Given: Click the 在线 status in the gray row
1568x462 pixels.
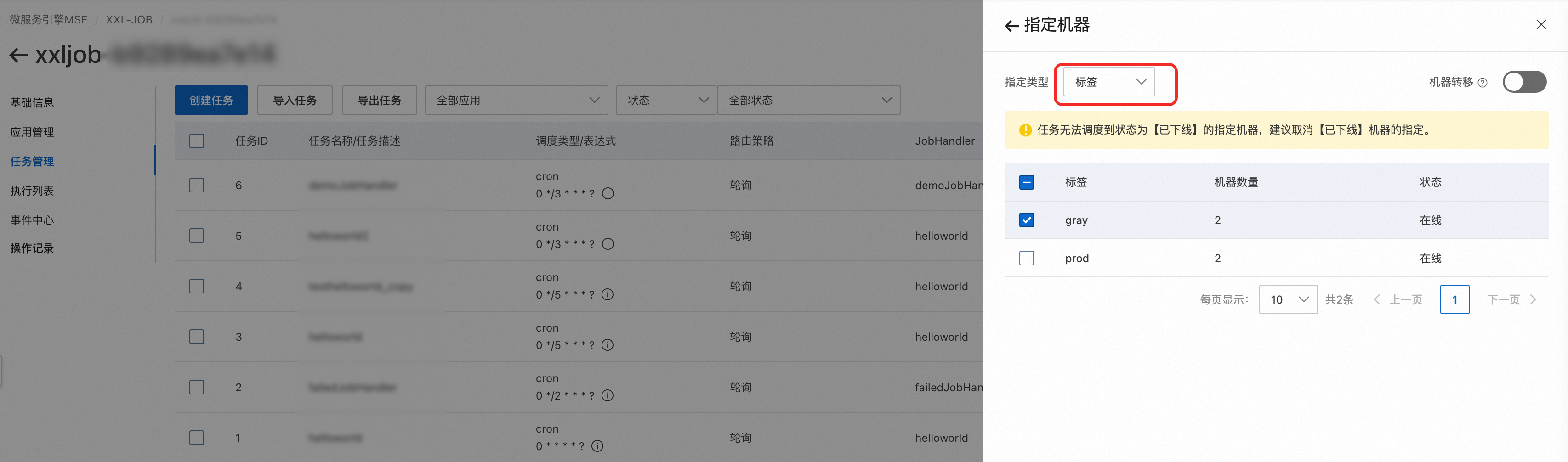Looking at the screenshot, I should (1430, 220).
